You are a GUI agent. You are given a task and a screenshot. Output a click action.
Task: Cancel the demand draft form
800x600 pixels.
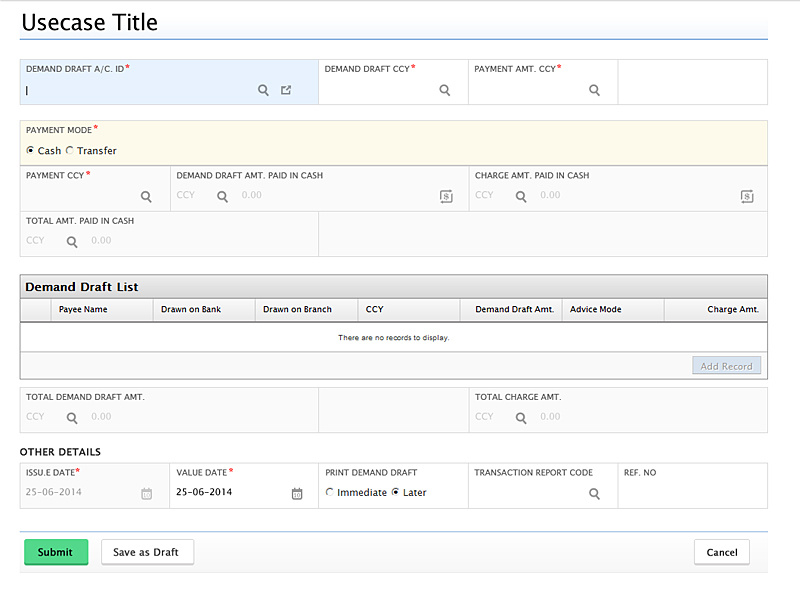(721, 552)
